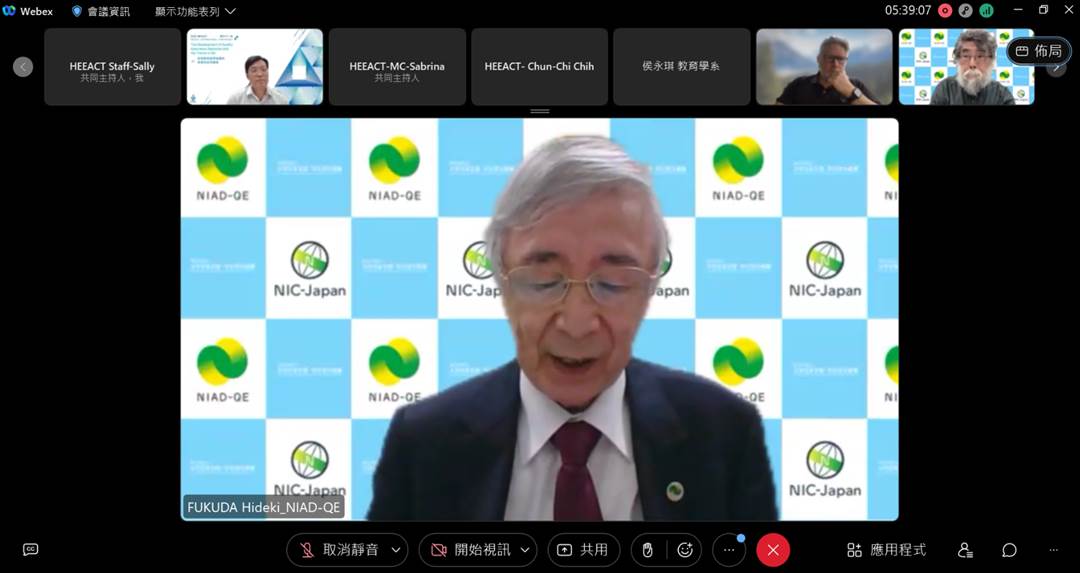This screenshot has width=1080, height=573.
Task: Show previous participants with left arrow
Action: click(x=23, y=67)
